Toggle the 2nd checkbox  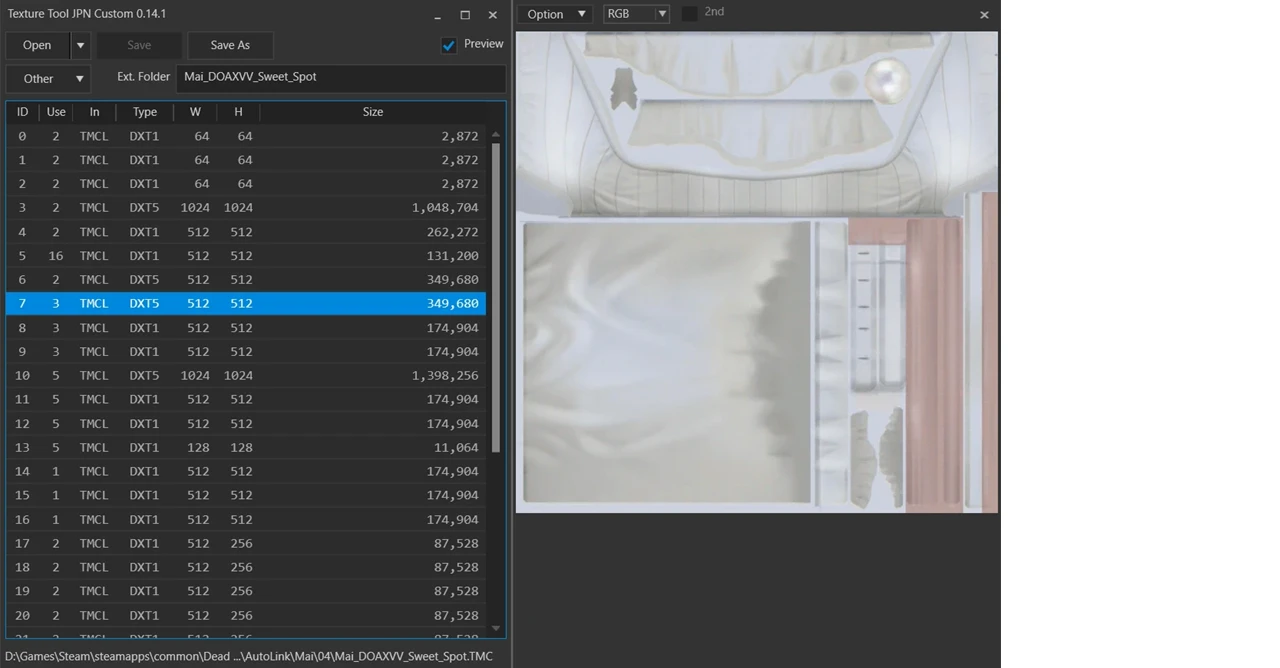point(689,14)
